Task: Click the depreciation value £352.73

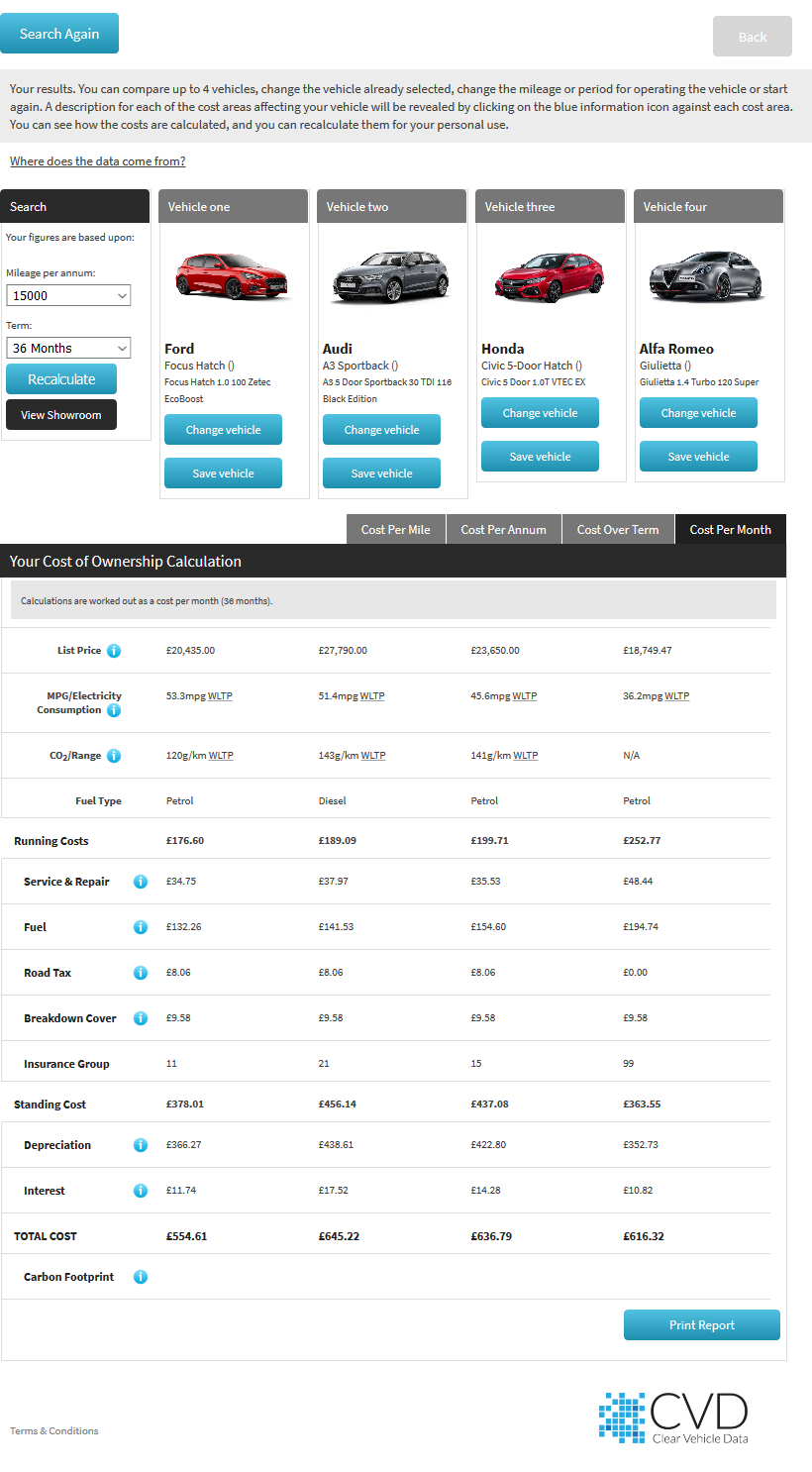Action: click(641, 1145)
